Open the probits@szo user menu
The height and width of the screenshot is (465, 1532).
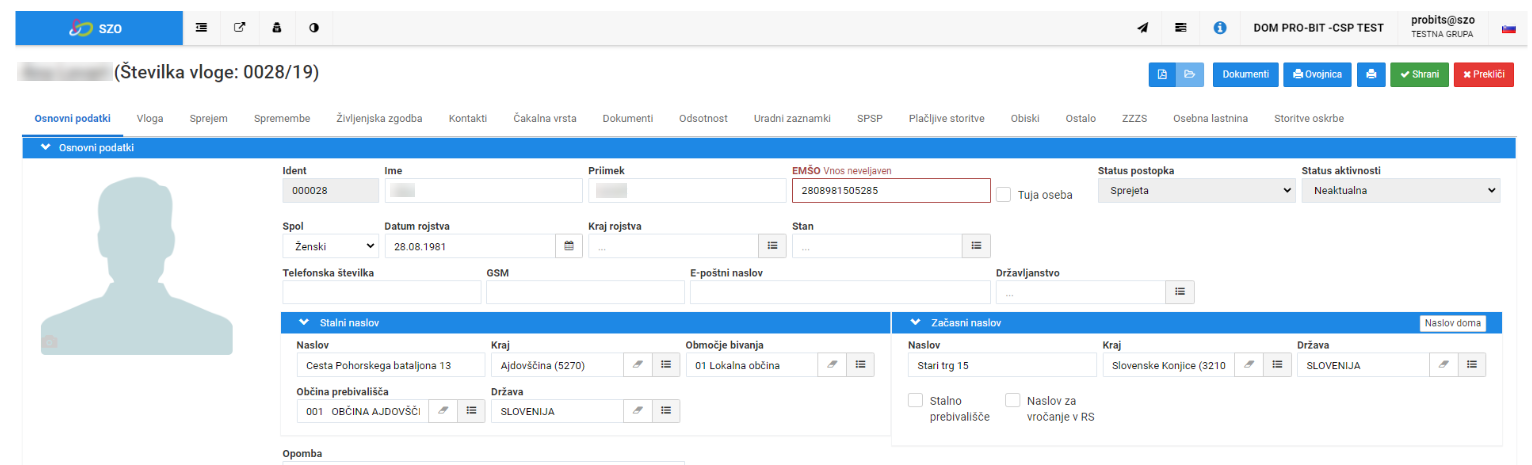tap(1443, 27)
